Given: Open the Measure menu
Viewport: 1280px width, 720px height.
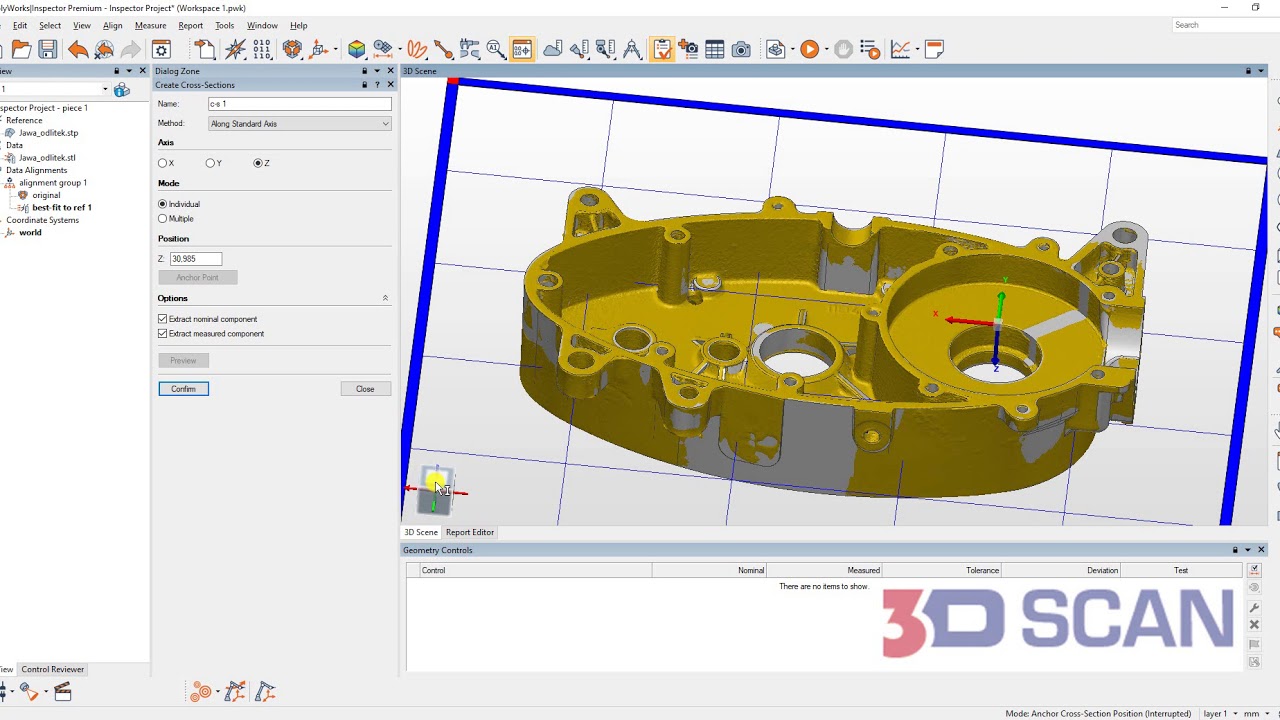Looking at the screenshot, I should (x=150, y=26).
